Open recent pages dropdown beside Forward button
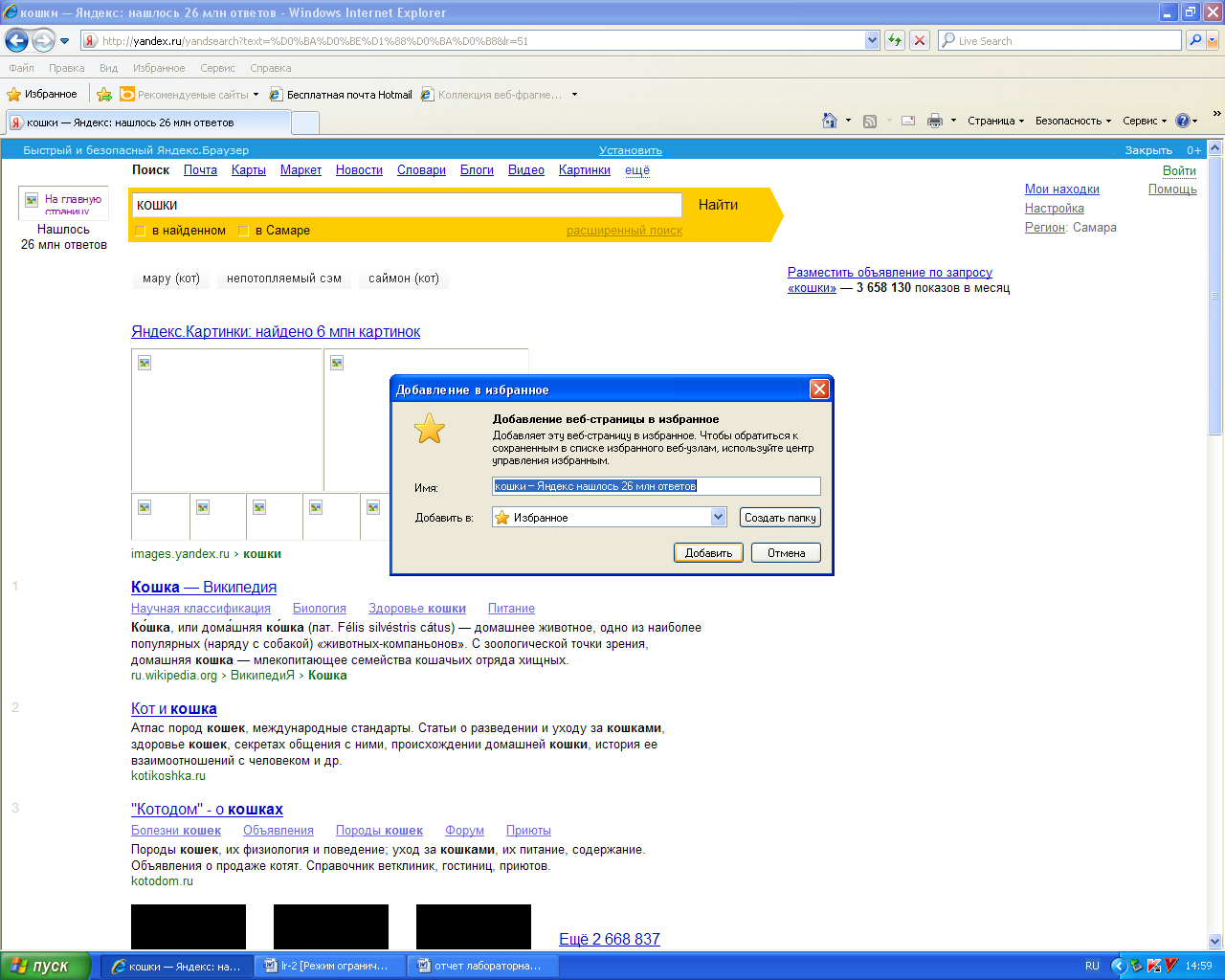This screenshot has height=980, width=1225. coord(64,41)
